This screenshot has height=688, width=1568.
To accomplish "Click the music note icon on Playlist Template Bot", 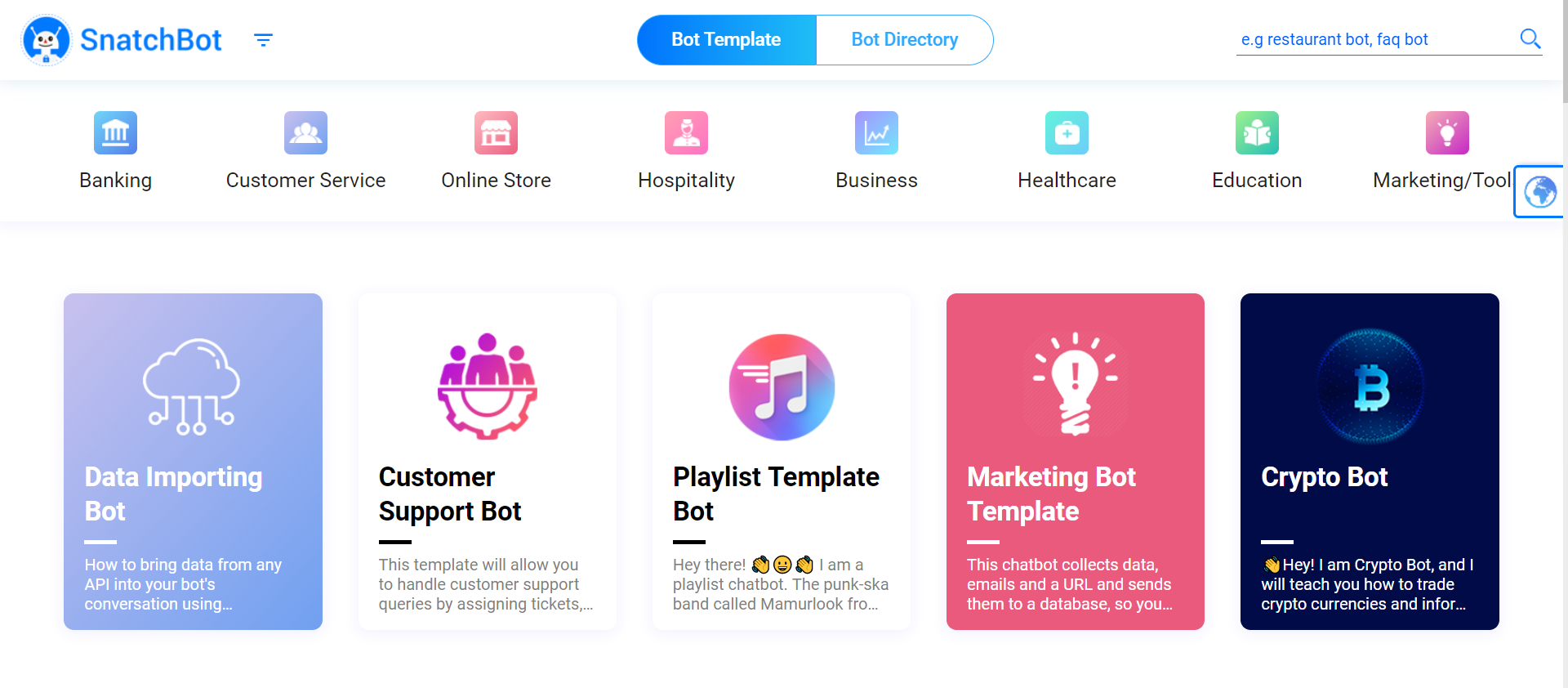I will click(x=782, y=386).
